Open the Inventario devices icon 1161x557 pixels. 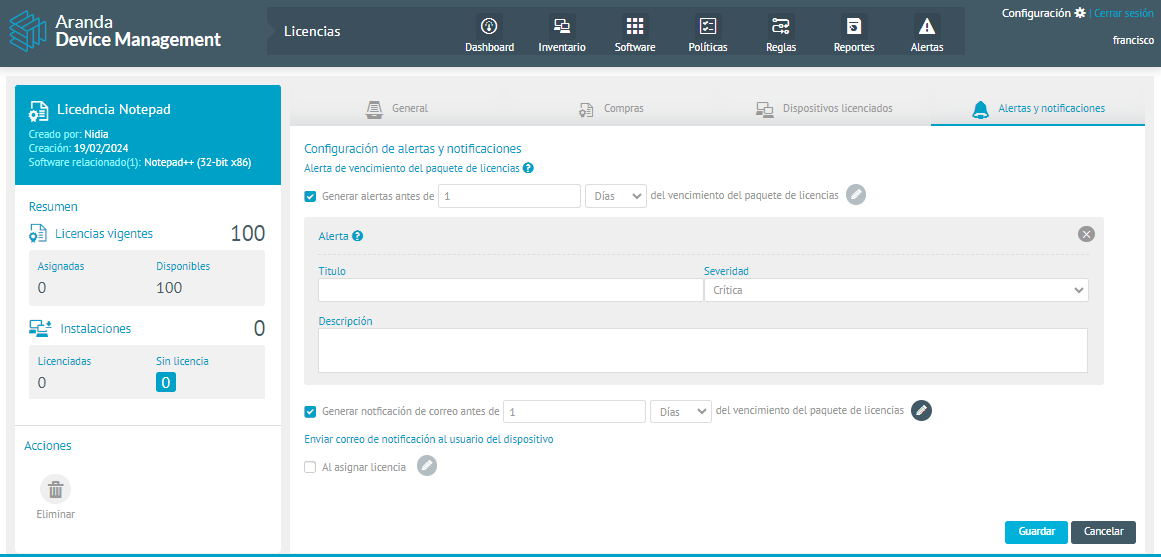[562, 27]
